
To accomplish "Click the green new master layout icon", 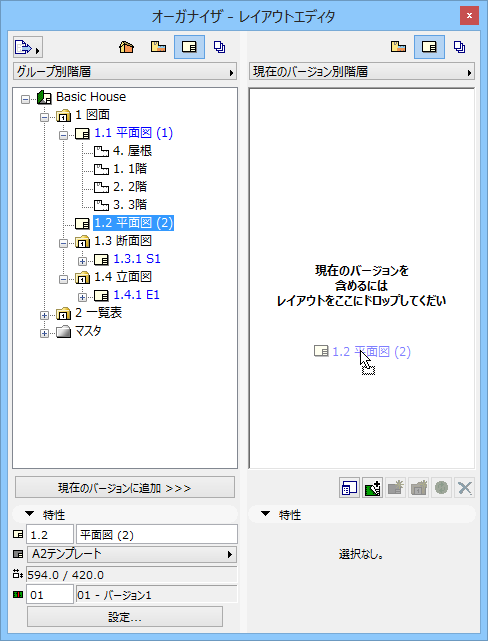I will tap(372, 488).
